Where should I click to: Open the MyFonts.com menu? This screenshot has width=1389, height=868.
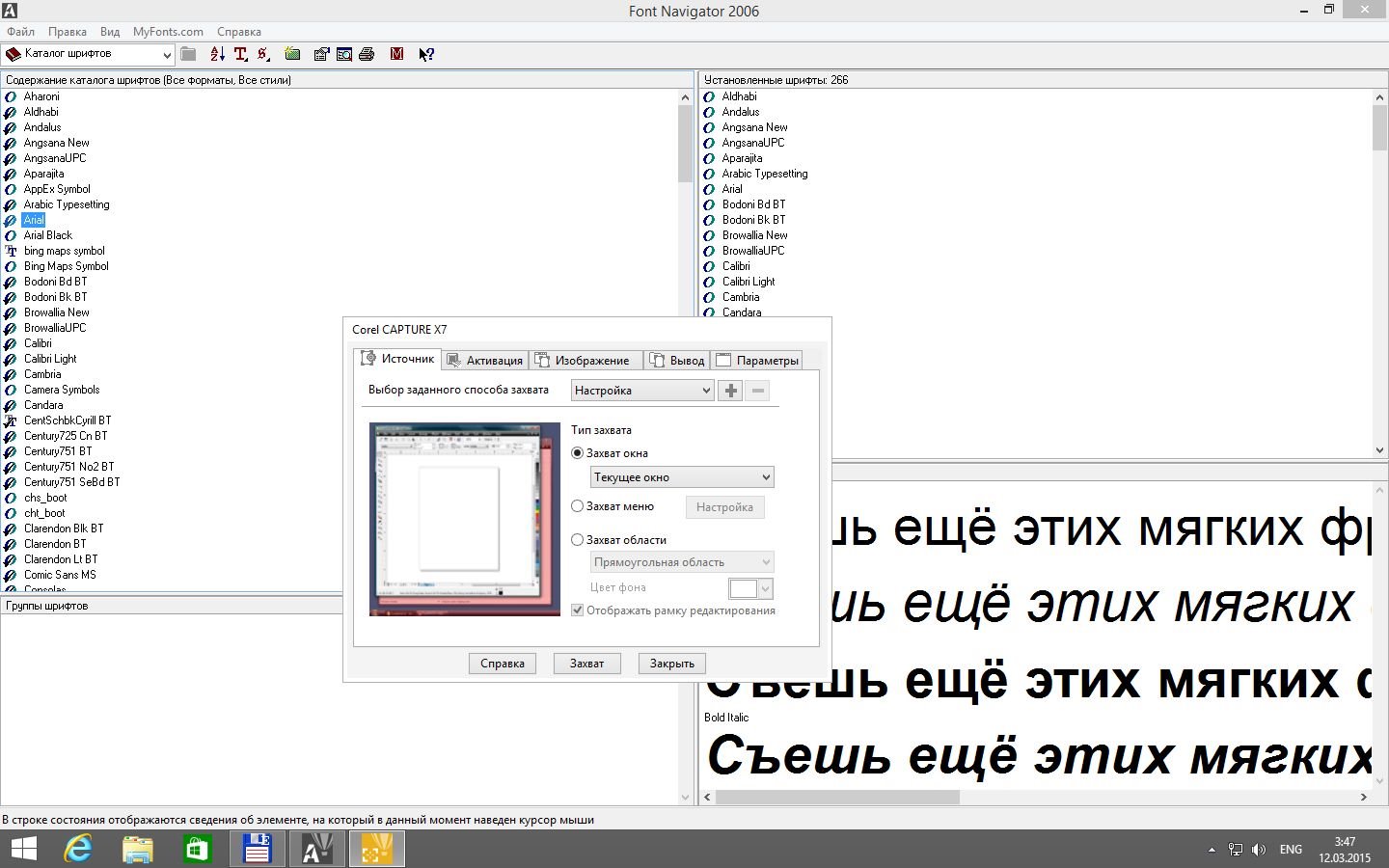coord(168,32)
